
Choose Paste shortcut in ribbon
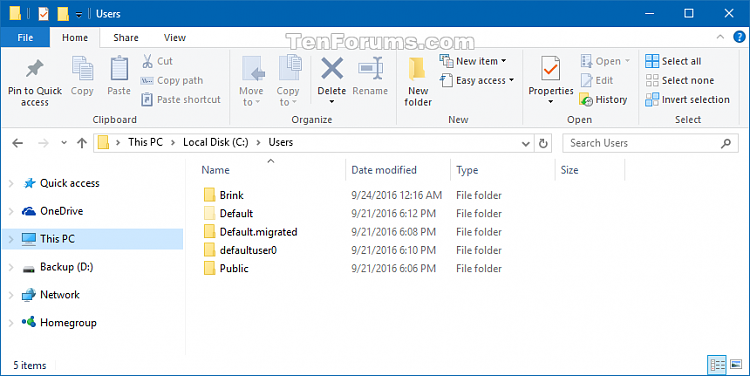click(181, 100)
